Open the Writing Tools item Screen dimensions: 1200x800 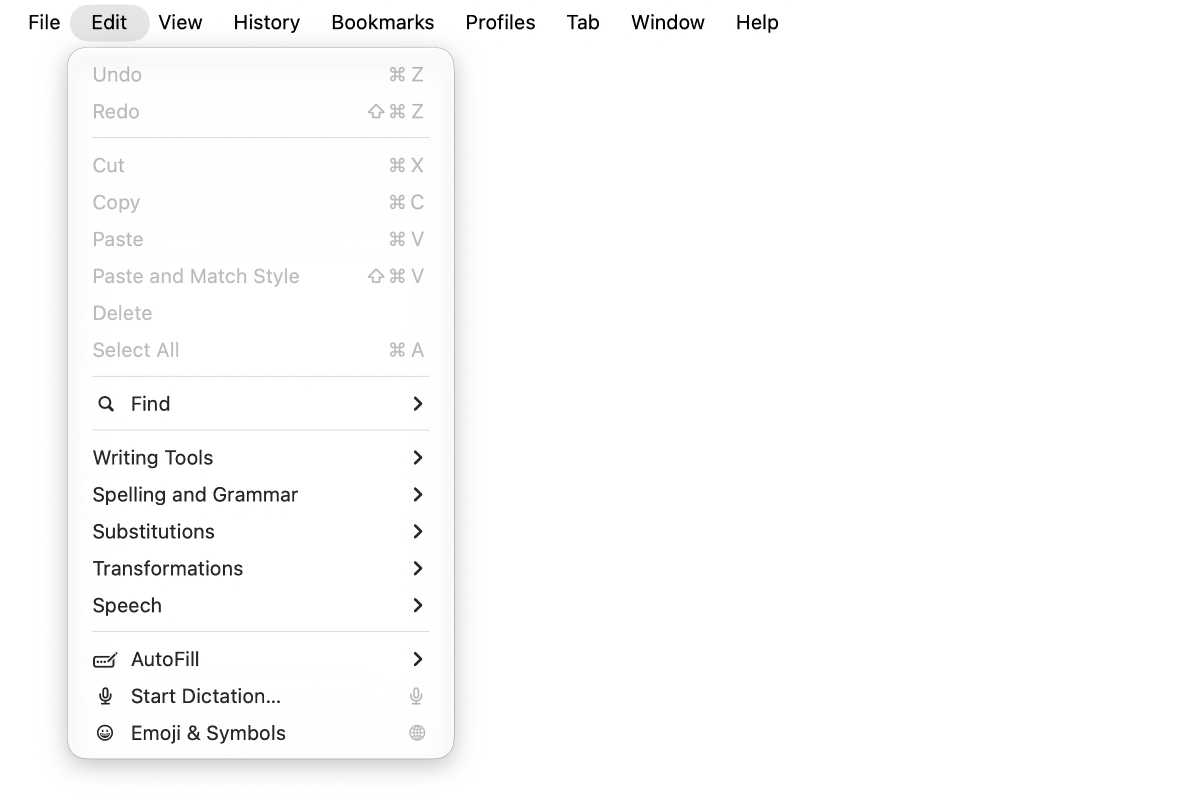pyautogui.click(x=261, y=458)
